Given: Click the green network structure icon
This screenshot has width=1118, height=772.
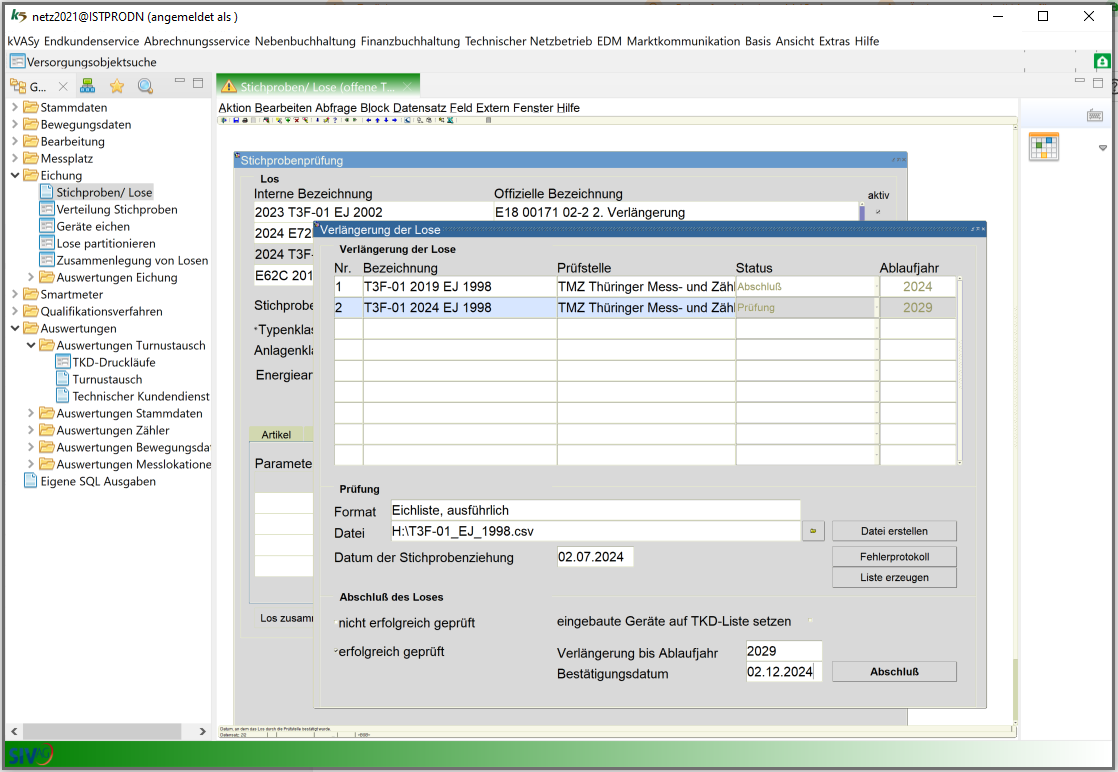Looking at the screenshot, I should pyautogui.click(x=88, y=86).
